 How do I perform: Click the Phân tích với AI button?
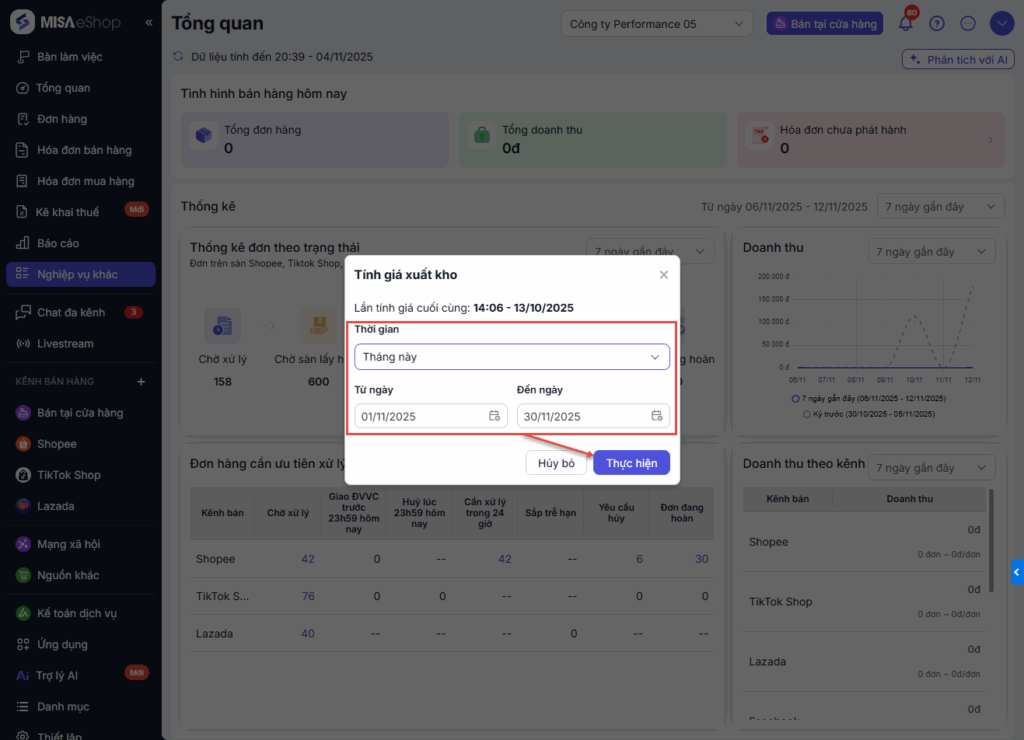click(x=958, y=60)
